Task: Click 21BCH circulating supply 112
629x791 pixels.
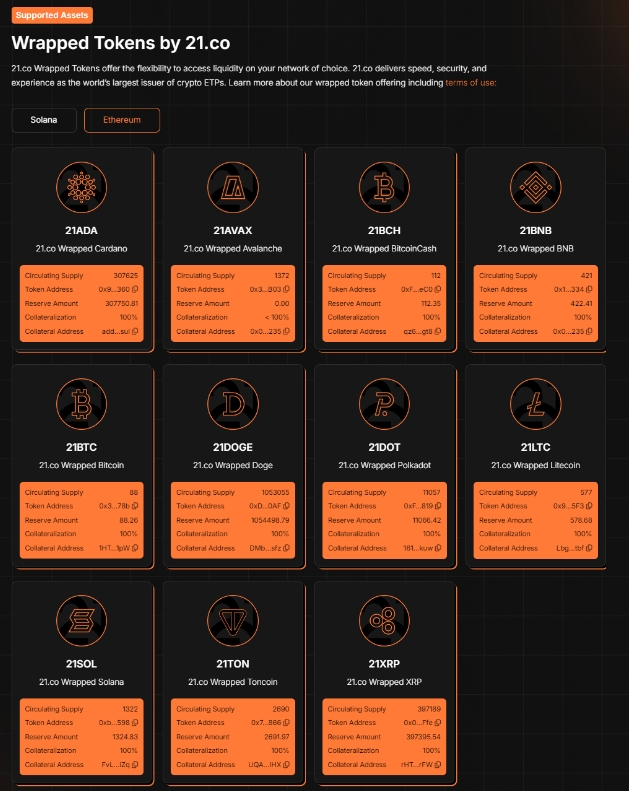Action: [x=436, y=275]
